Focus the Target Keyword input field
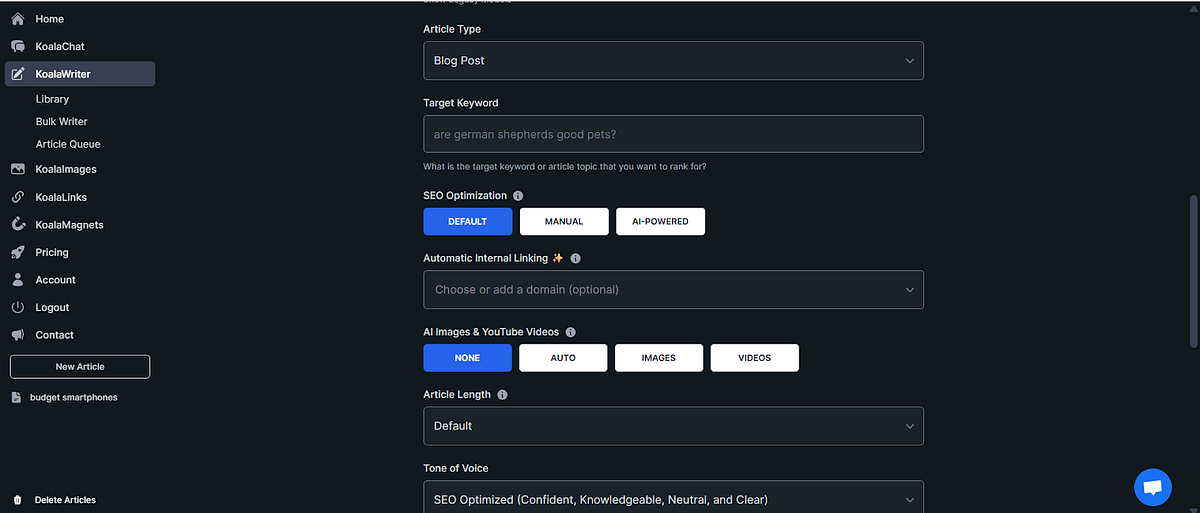The height and width of the screenshot is (513, 1200). coord(673,134)
